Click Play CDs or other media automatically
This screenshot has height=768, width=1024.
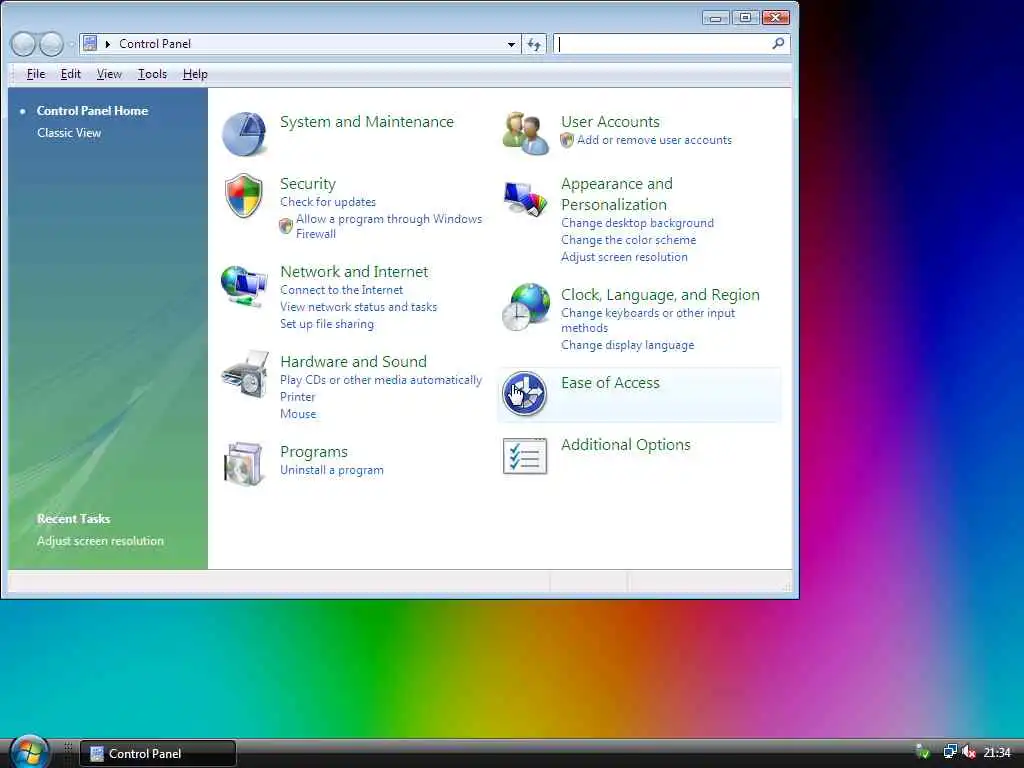(x=381, y=379)
